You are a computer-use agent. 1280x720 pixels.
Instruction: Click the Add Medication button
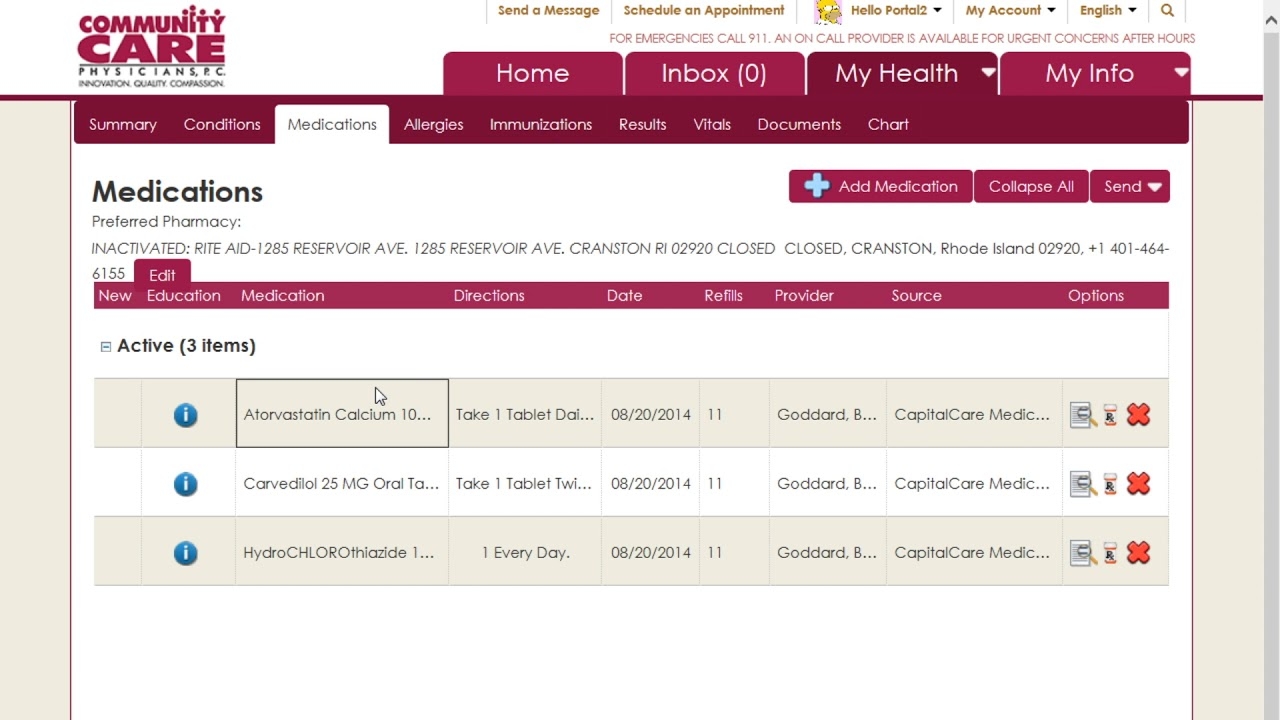coord(880,187)
